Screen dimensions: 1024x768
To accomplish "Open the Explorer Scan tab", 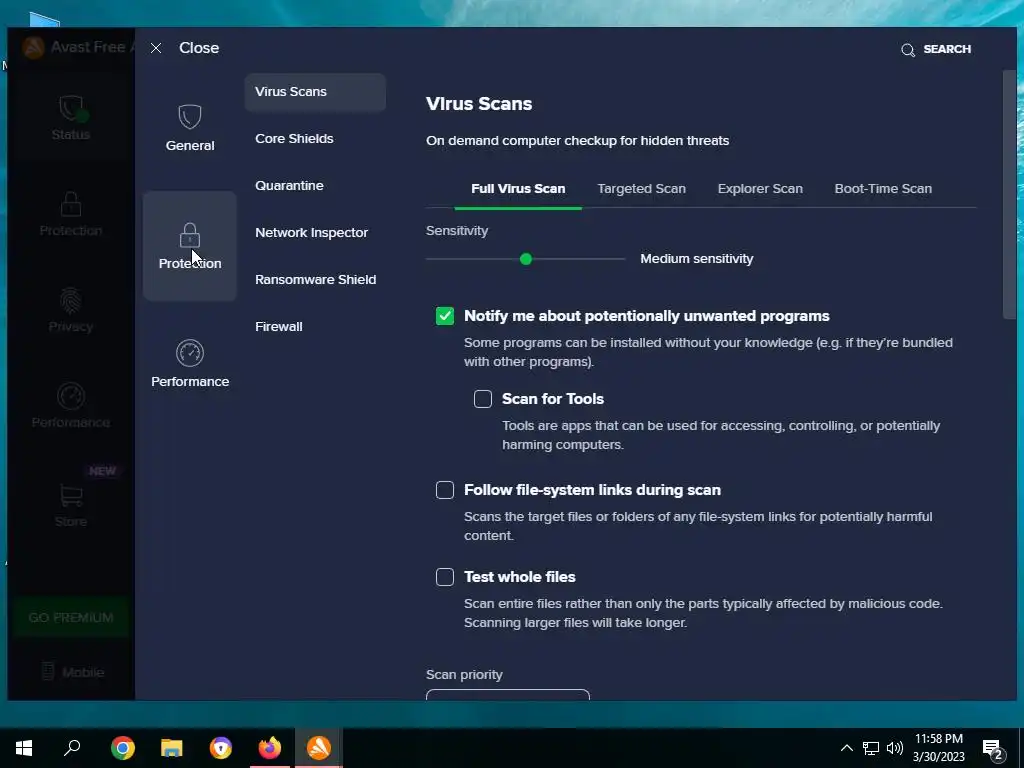I will 760,189.
